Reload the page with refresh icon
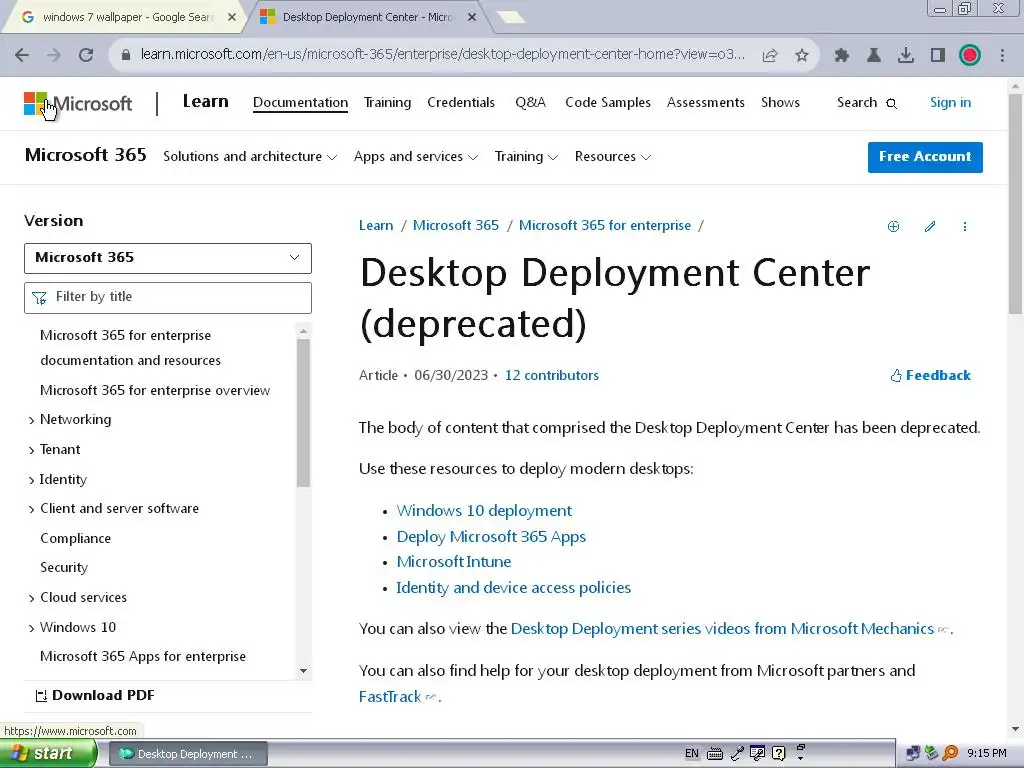 [x=86, y=55]
